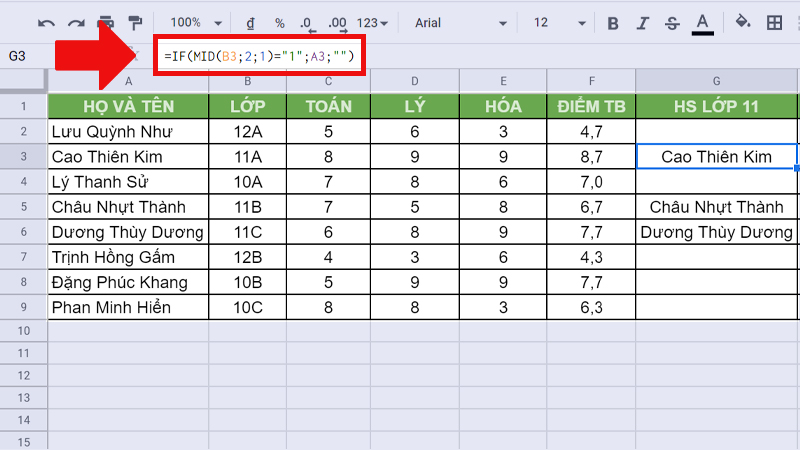Click the Redo icon
The image size is (800, 450).
click(x=76, y=22)
